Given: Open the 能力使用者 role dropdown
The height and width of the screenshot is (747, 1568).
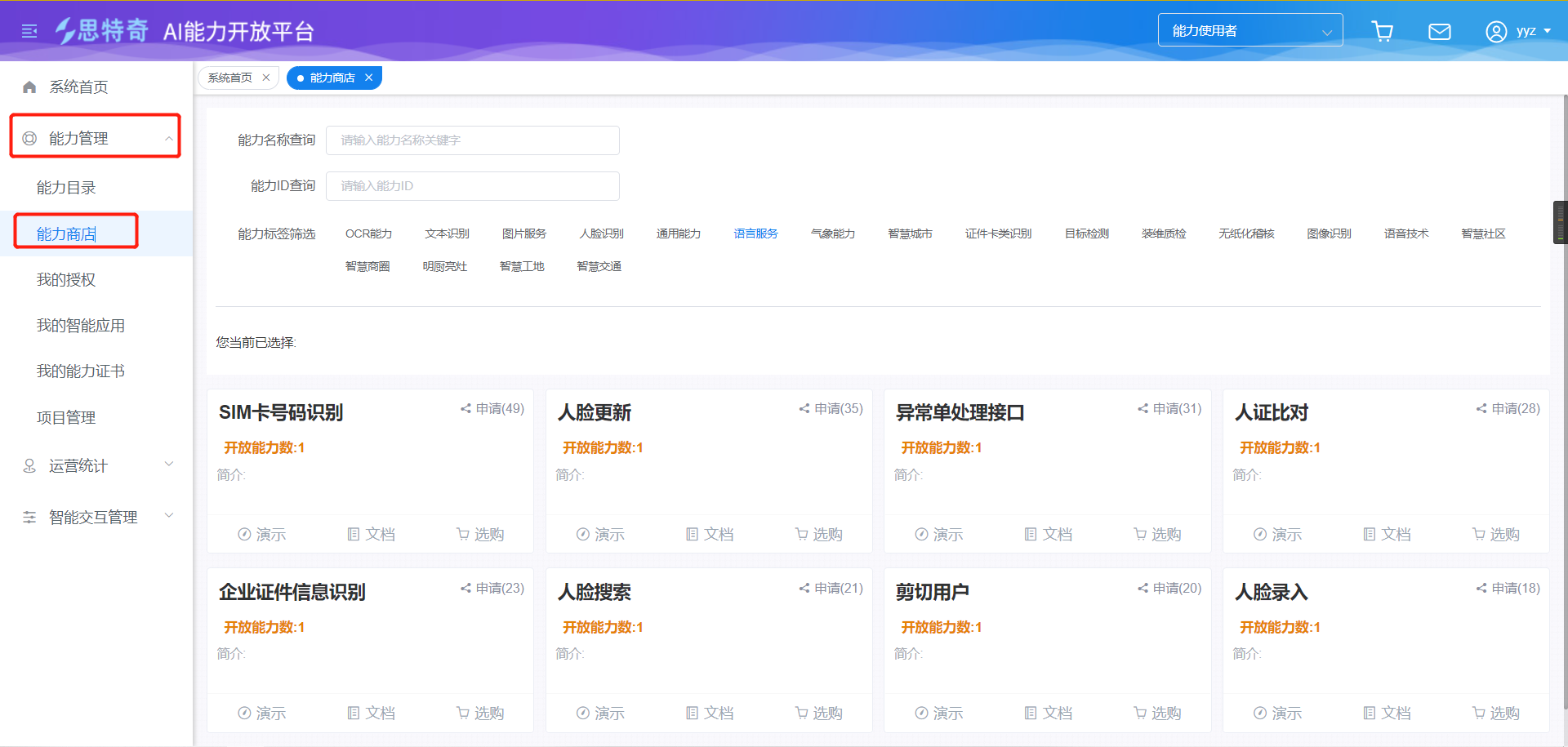Looking at the screenshot, I should (x=1250, y=30).
